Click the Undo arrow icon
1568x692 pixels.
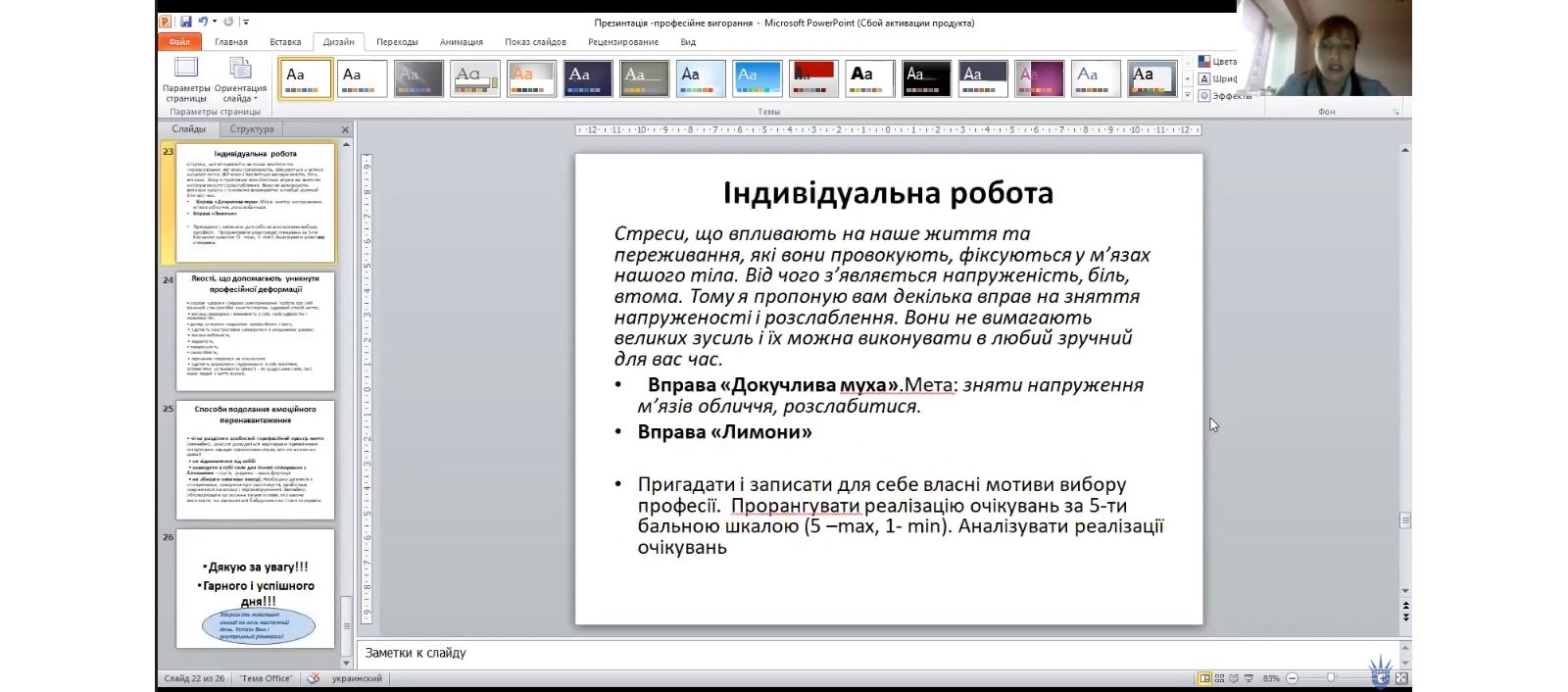203,22
